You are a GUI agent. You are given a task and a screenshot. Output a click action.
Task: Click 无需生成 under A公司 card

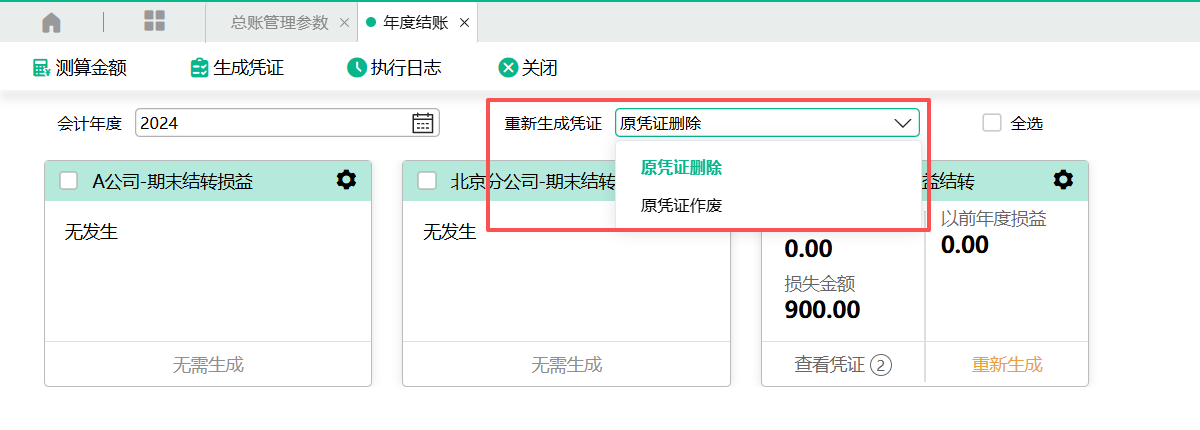click(208, 365)
